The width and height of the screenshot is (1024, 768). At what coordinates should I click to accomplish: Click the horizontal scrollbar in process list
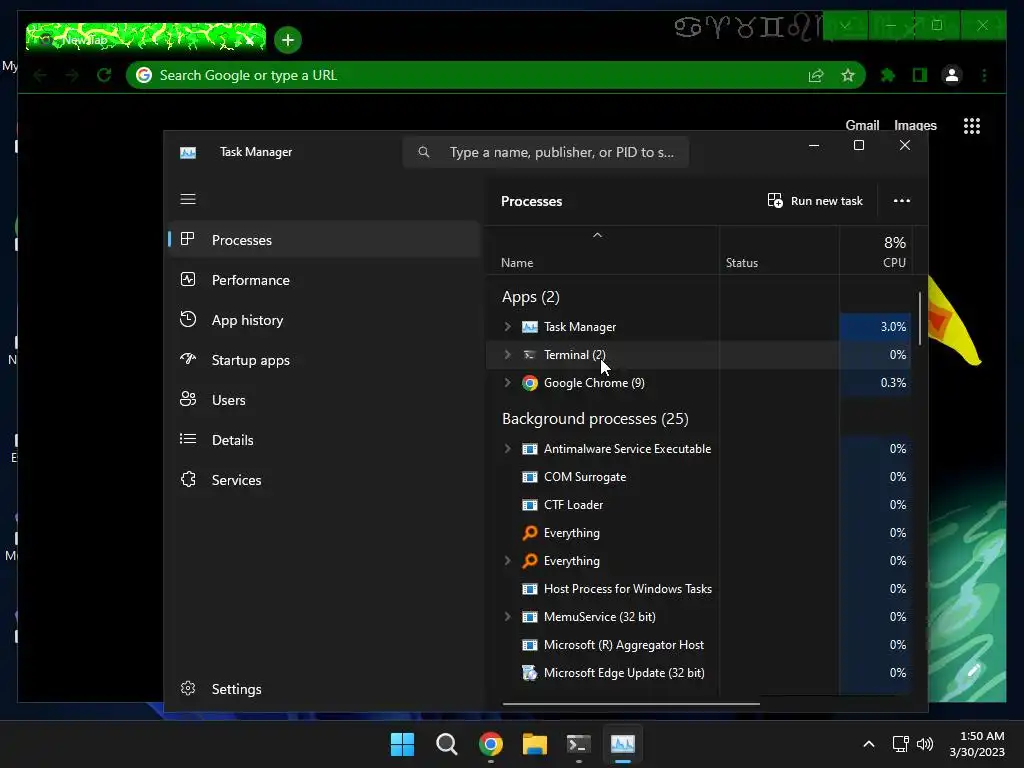(631, 704)
